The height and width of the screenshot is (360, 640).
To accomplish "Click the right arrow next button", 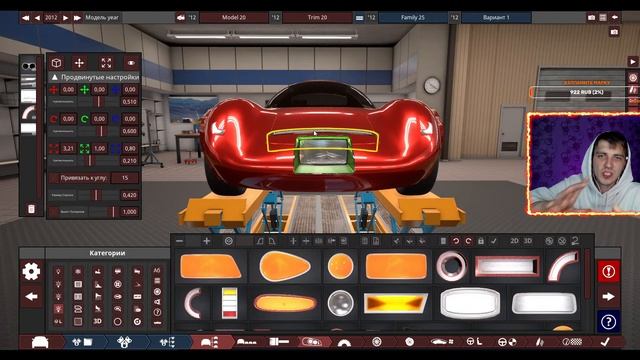I will click(608, 297).
